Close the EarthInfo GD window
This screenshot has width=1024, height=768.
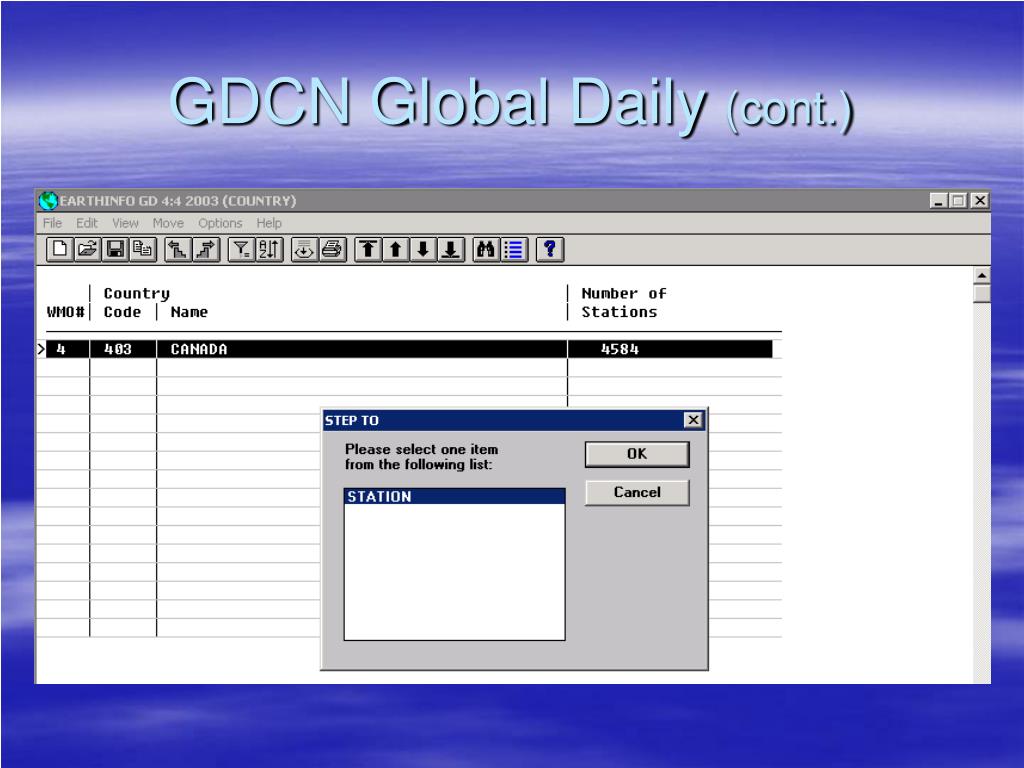(980, 201)
